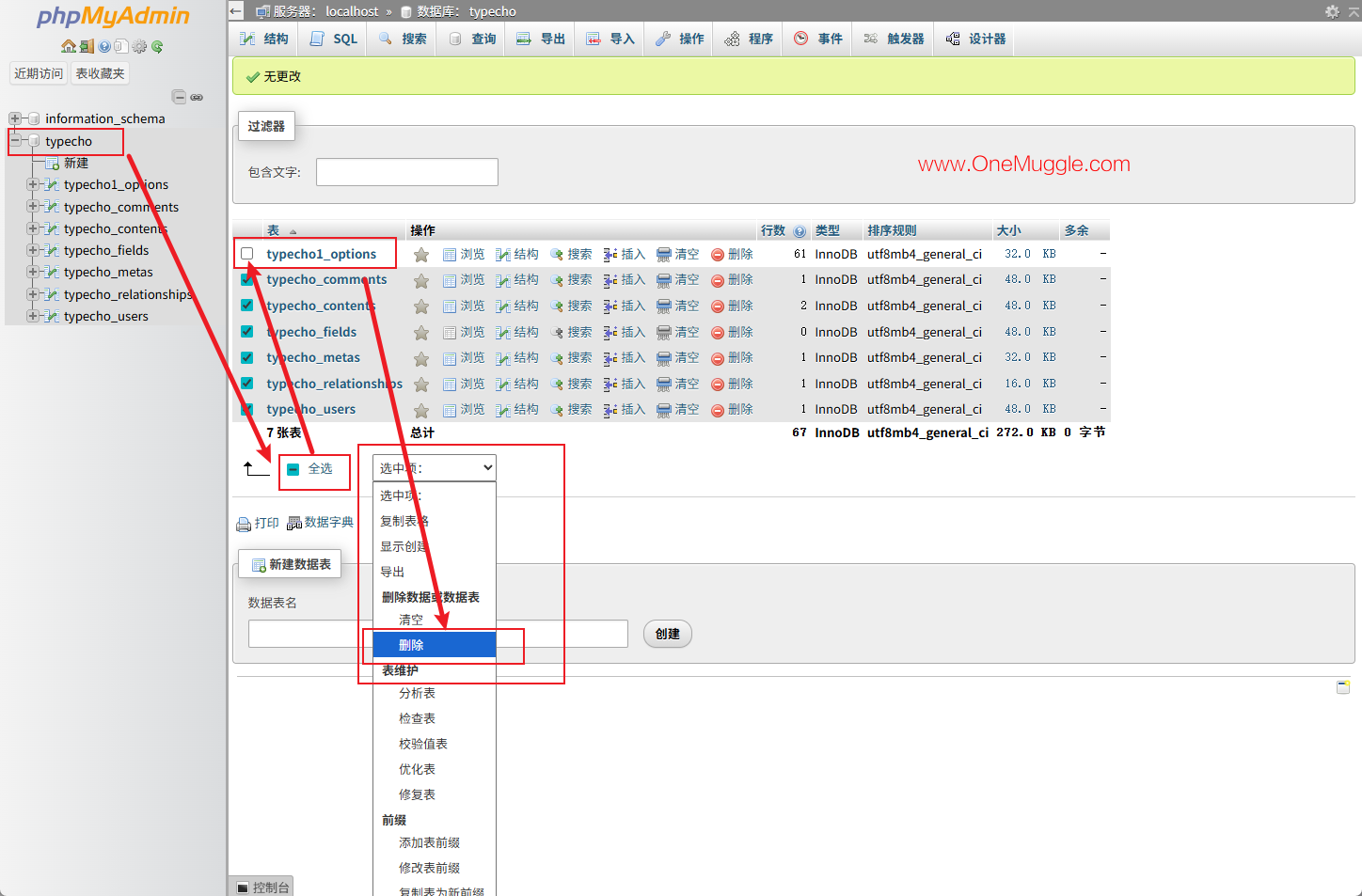Click the 创建 button
This screenshot has height=896, width=1362.
[668, 634]
